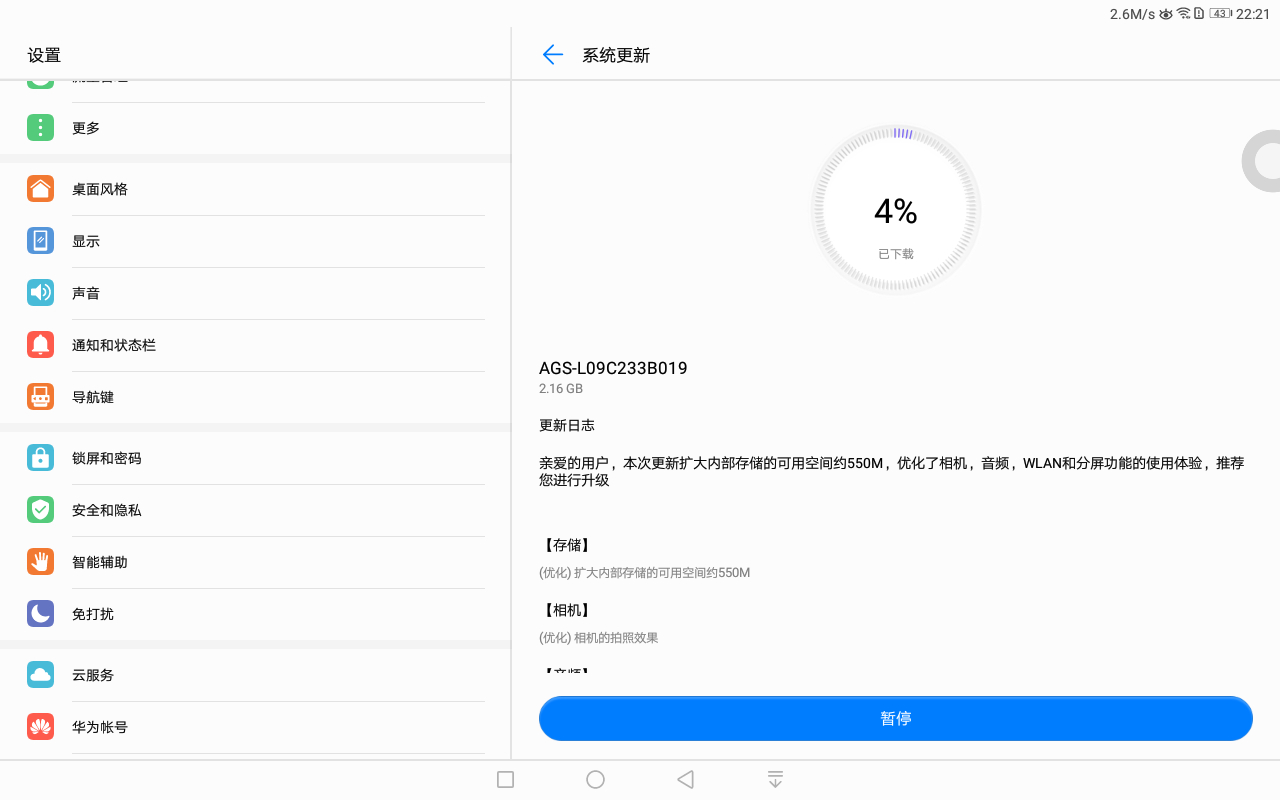
Task: Open 导航键 navigation key settings icon
Action: coord(40,397)
